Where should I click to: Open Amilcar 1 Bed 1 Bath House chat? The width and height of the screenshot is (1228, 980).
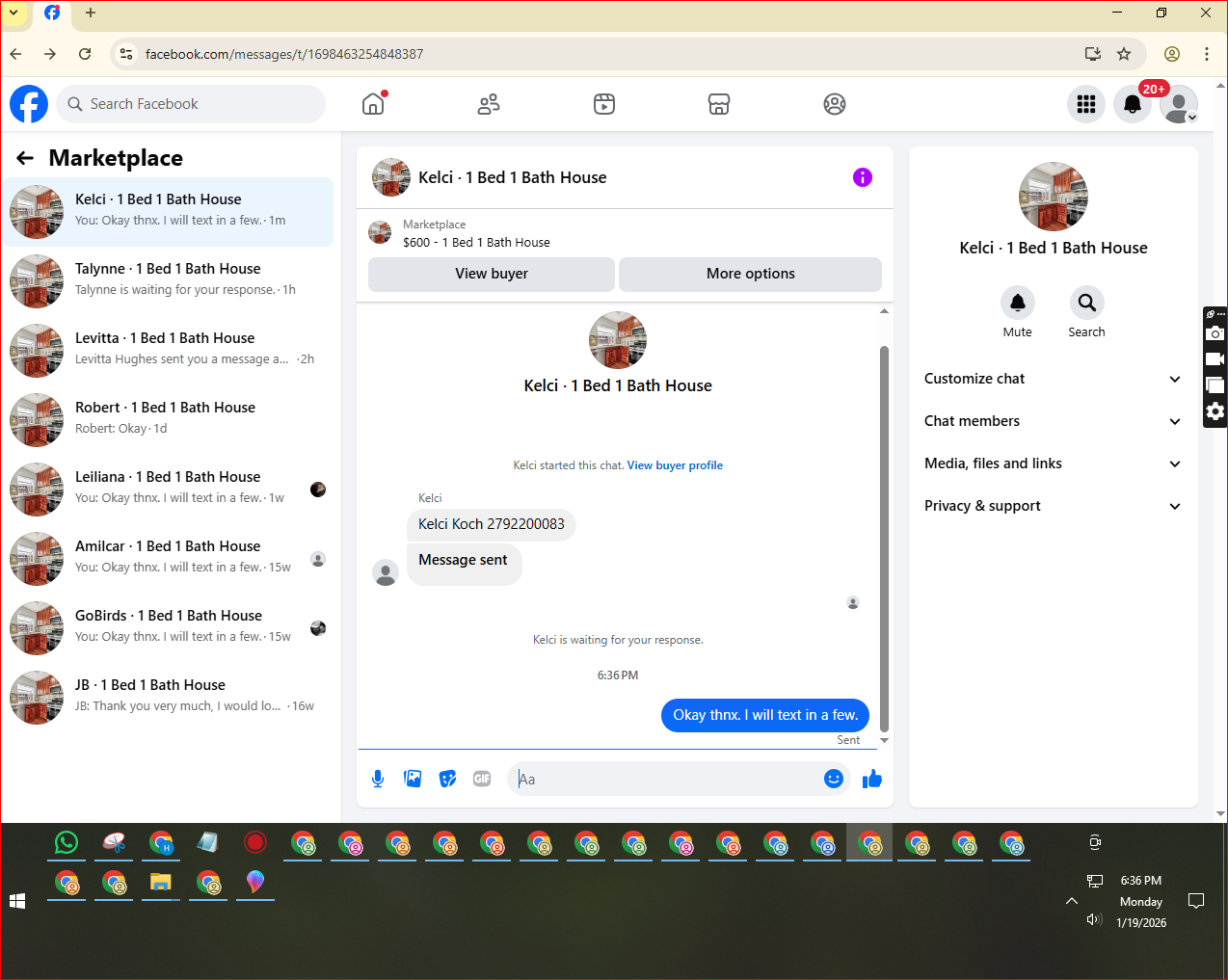(168, 559)
